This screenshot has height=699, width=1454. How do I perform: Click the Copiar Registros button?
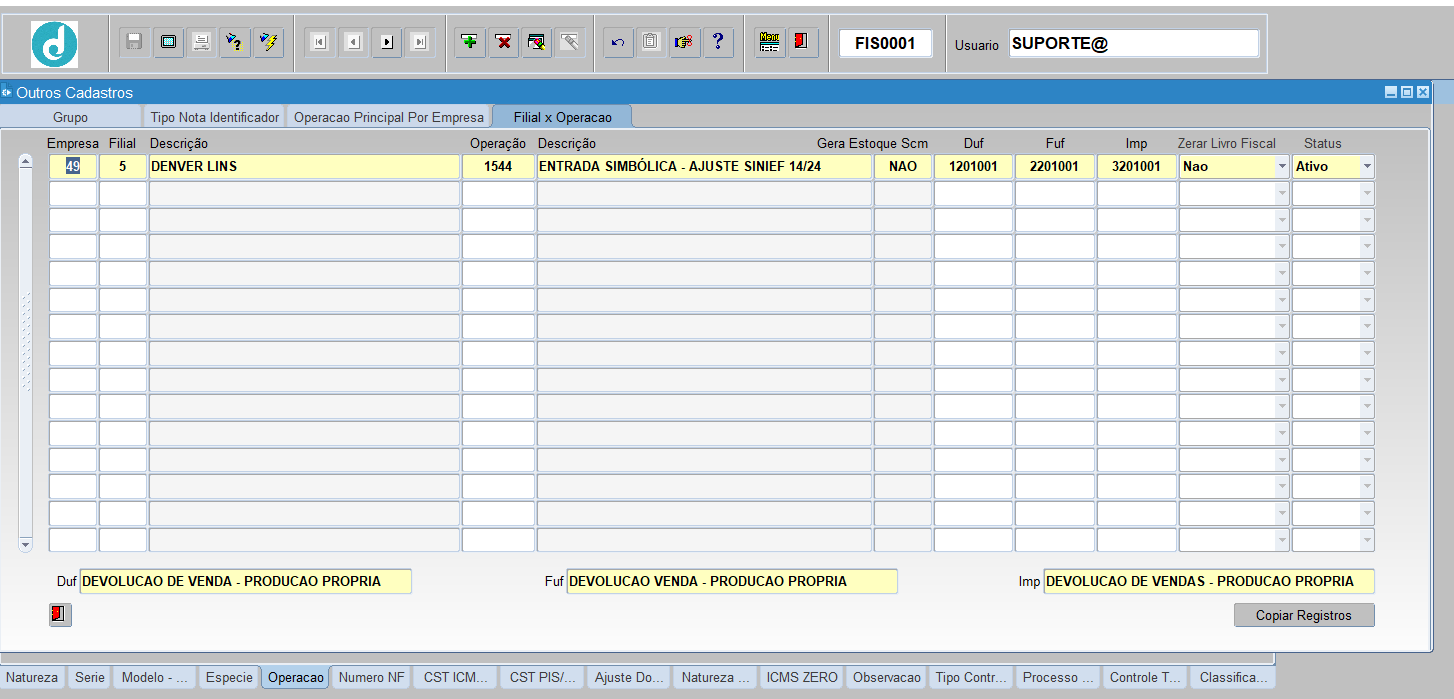[1304, 615]
